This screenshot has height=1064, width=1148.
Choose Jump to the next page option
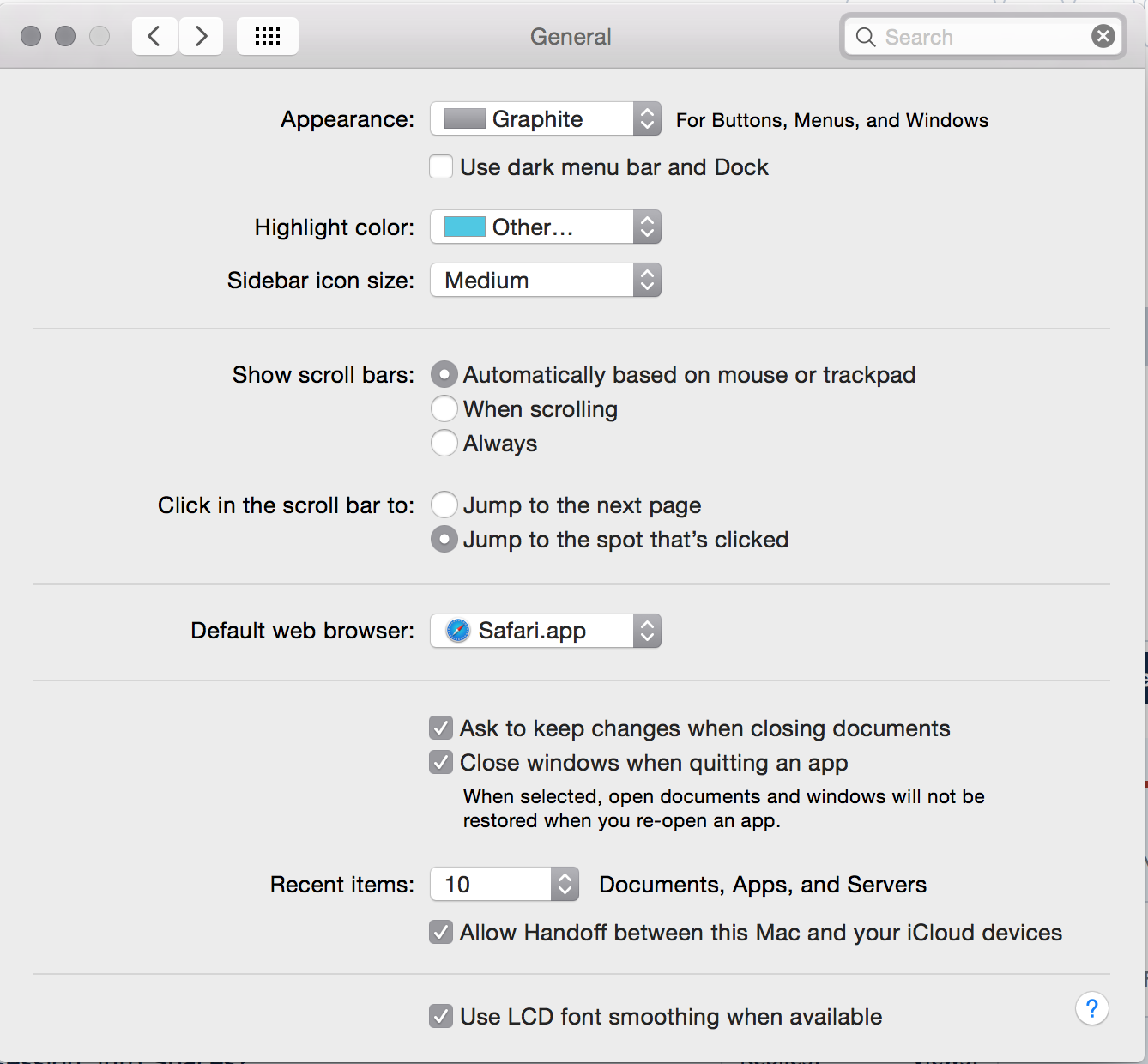pos(444,505)
